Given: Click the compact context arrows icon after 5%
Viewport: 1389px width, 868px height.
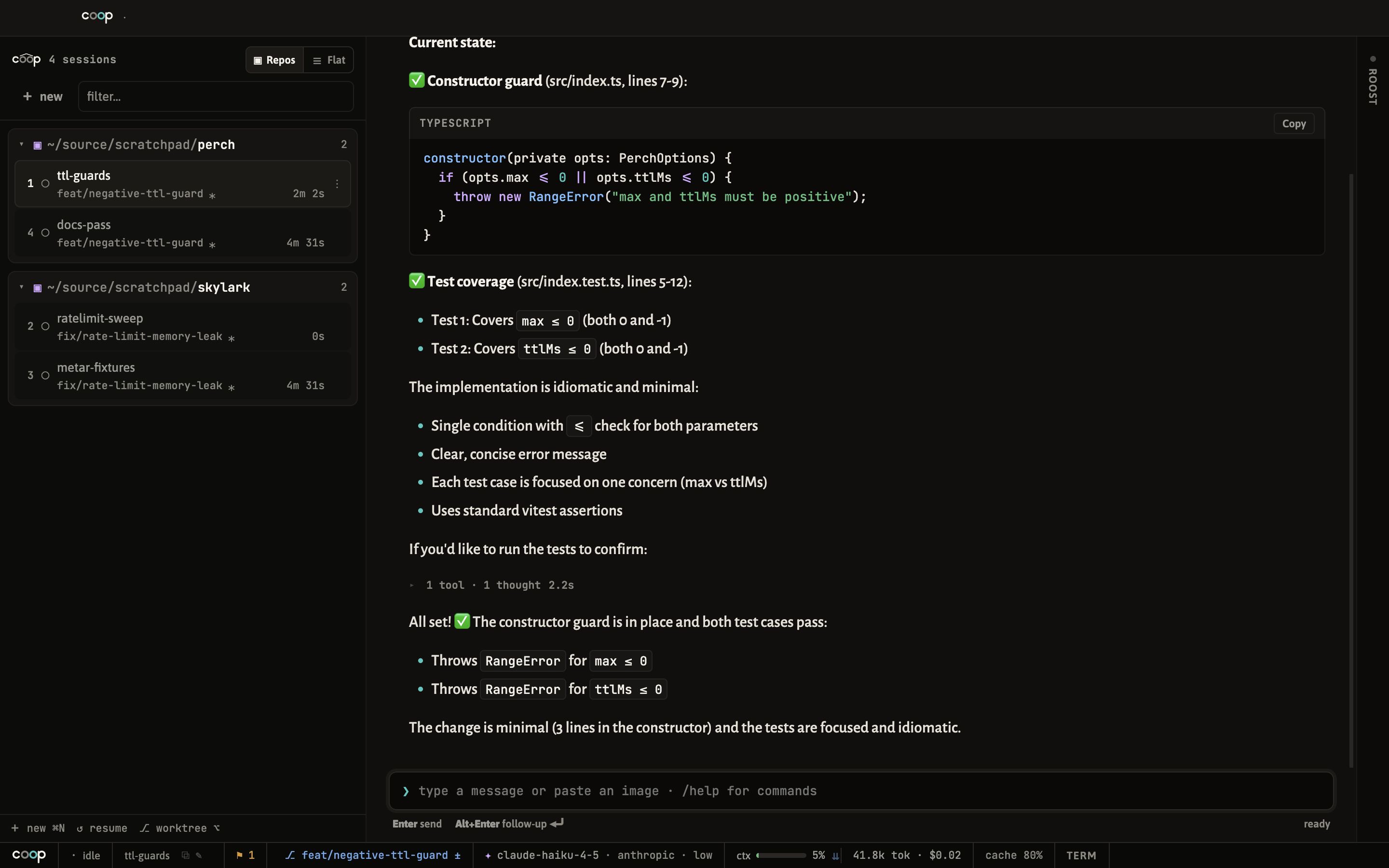Looking at the screenshot, I should click(836, 856).
